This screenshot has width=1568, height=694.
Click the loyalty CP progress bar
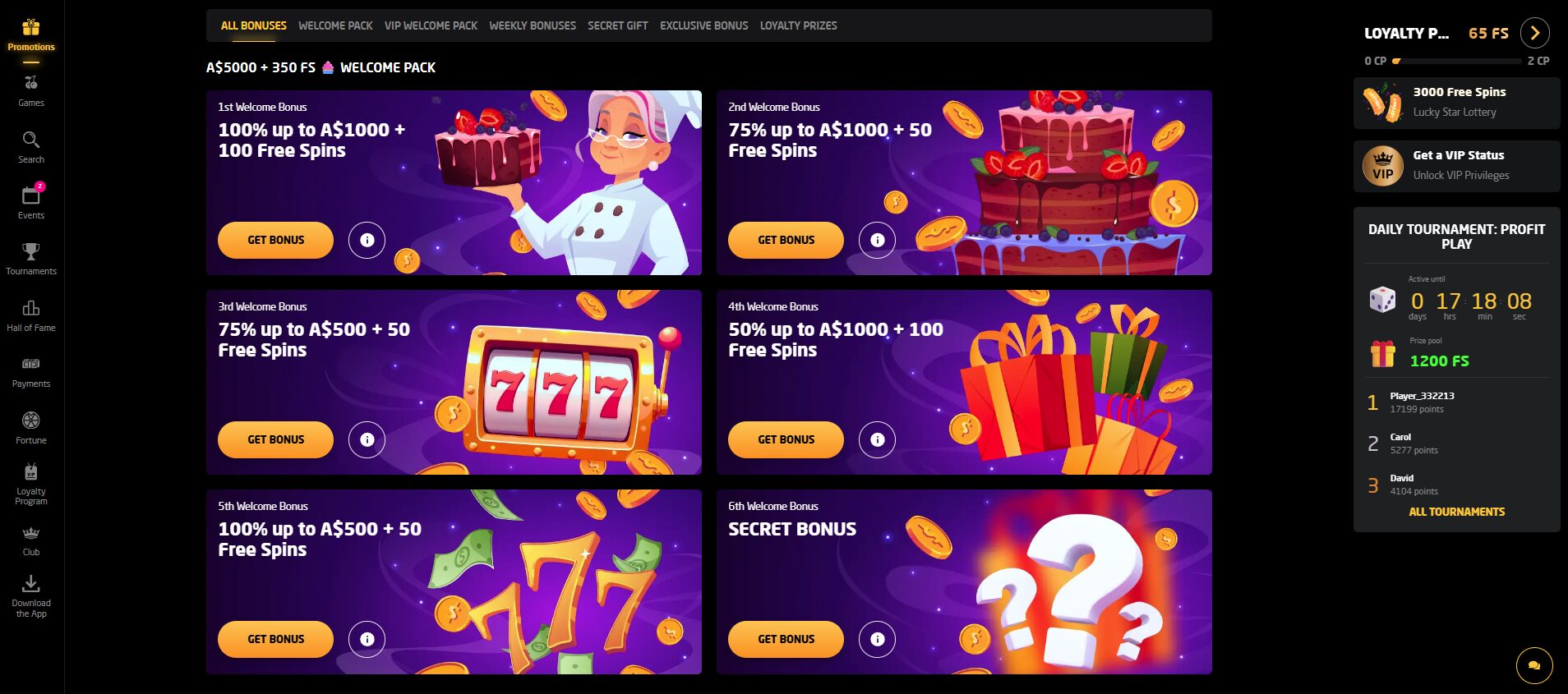(1456, 61)
